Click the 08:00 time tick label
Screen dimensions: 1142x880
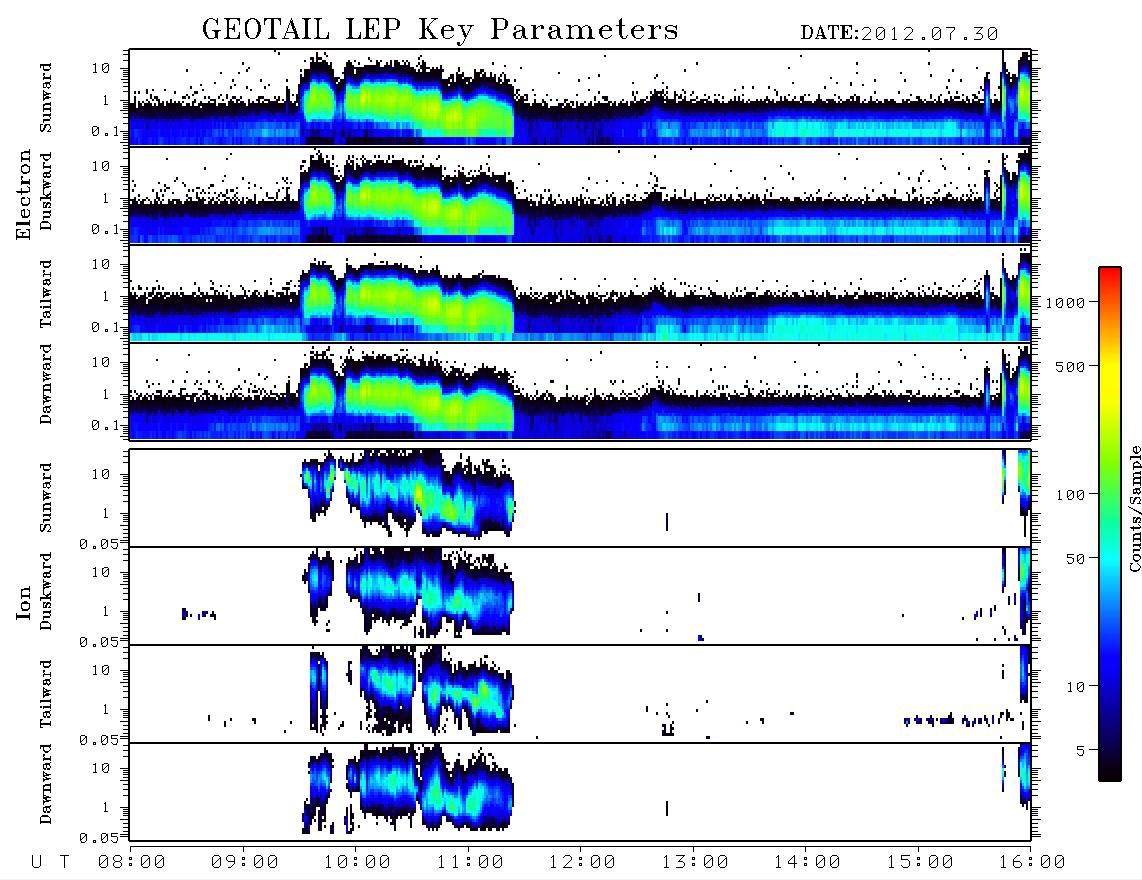132,863
